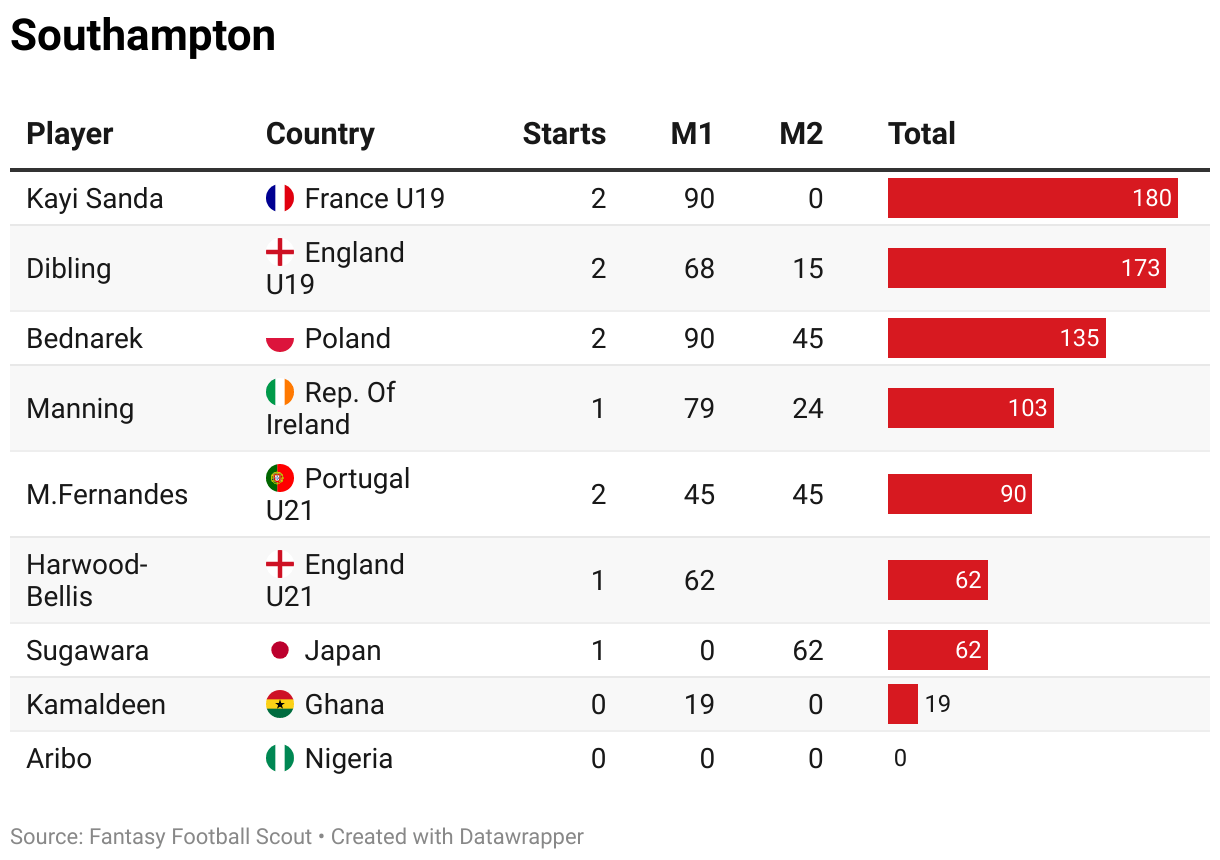Sort table by Player column header
The height and width of the screenshot is (860, 1220).
[x=70, y=134]
